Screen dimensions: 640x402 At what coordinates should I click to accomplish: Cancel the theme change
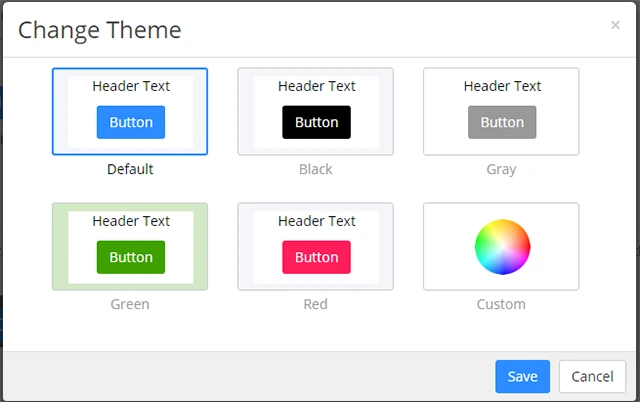592,377
